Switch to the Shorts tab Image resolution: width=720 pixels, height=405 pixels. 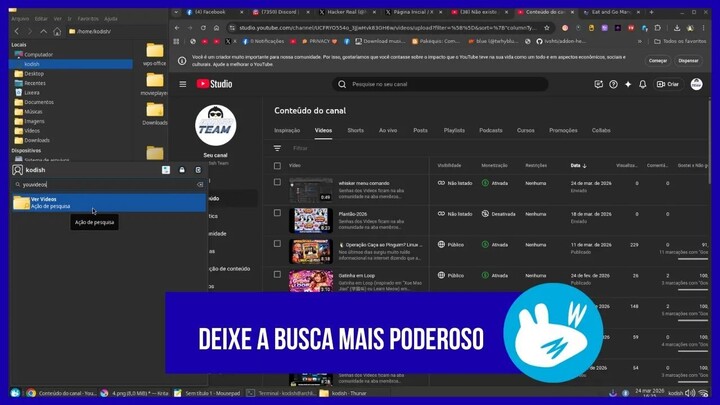[355, 130]
